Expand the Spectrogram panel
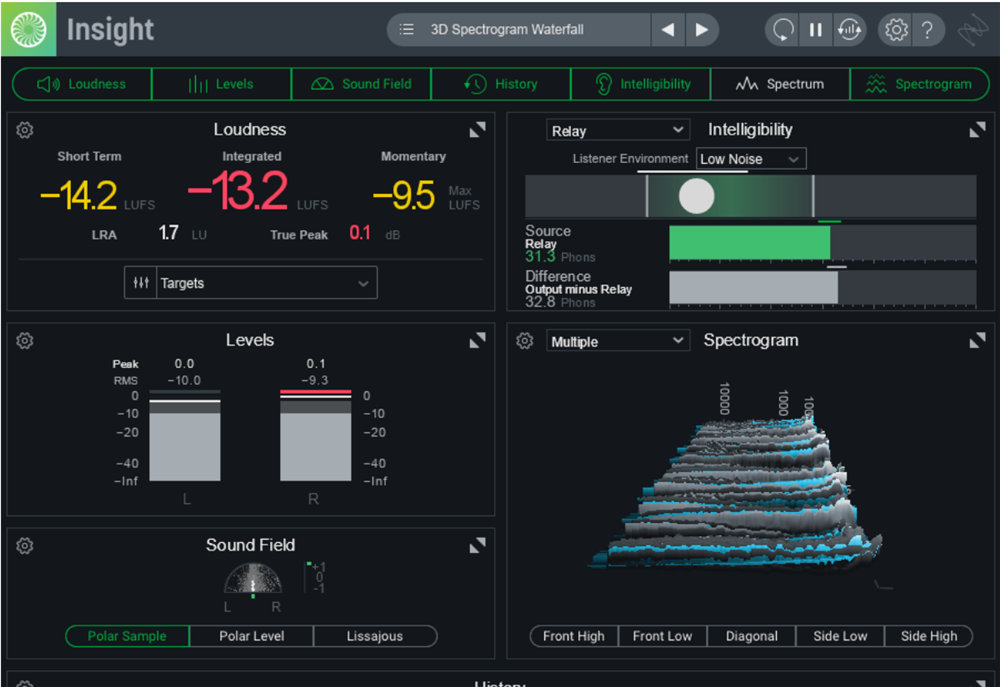Viewport: 1000px width, 687px height. (x=978, y=341)
